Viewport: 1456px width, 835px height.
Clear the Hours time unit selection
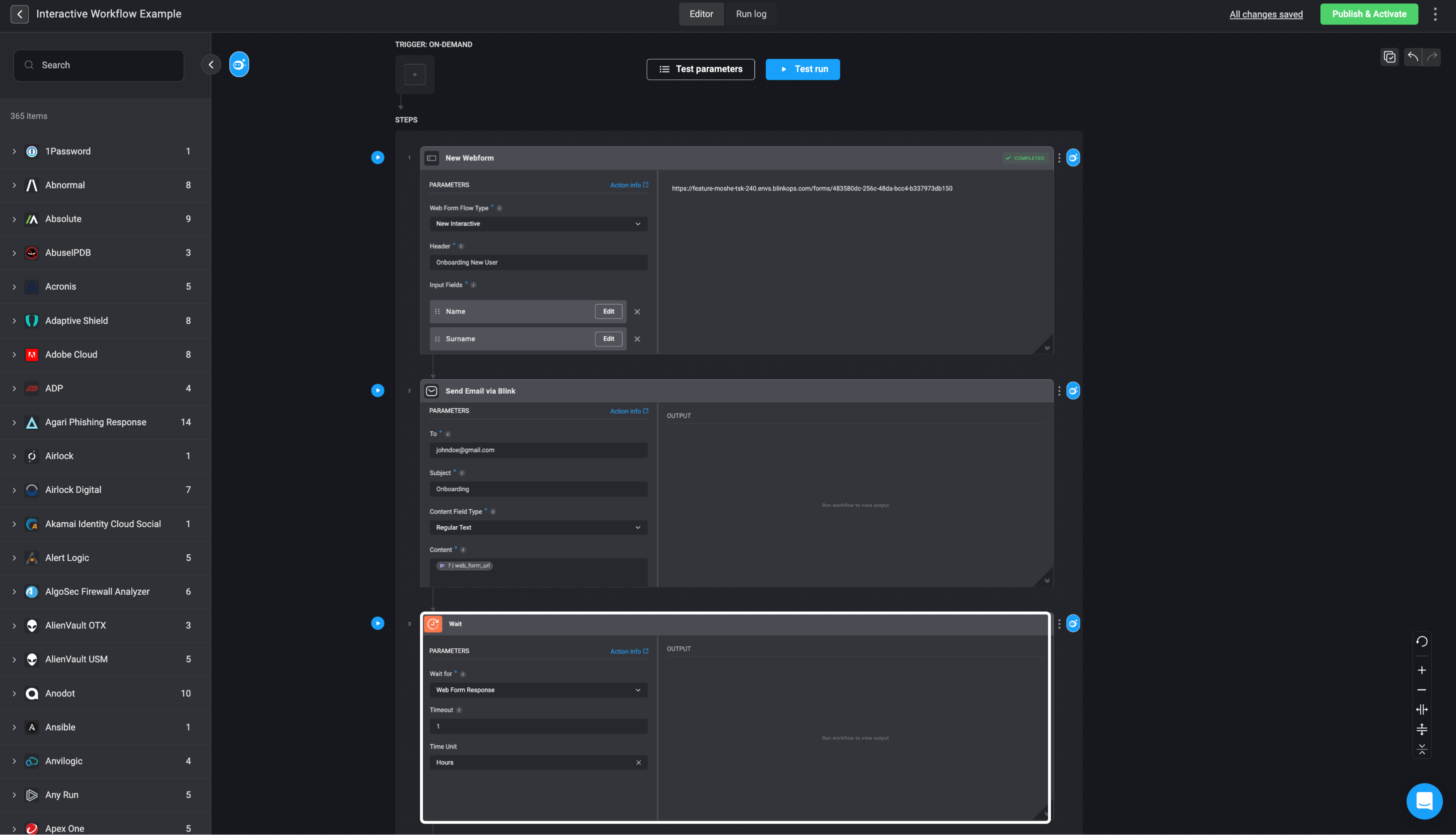[x=638, y=762]
